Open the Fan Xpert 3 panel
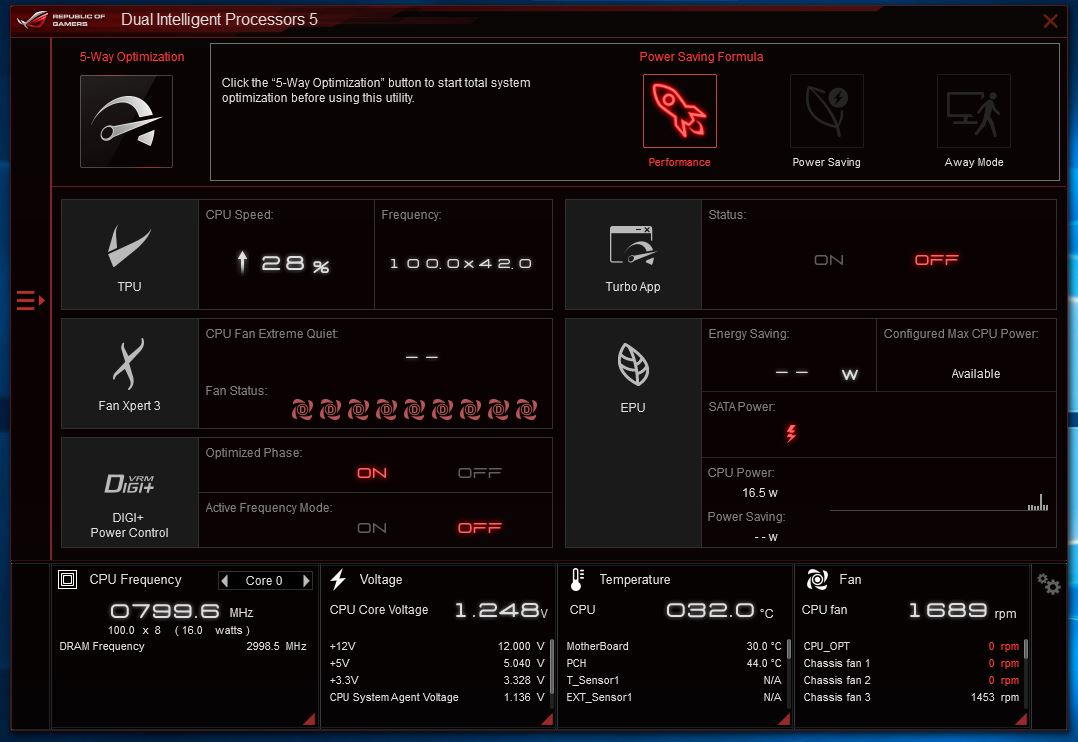The width and height of the screenshot is (1078, 742). click(x=130, y=373)
